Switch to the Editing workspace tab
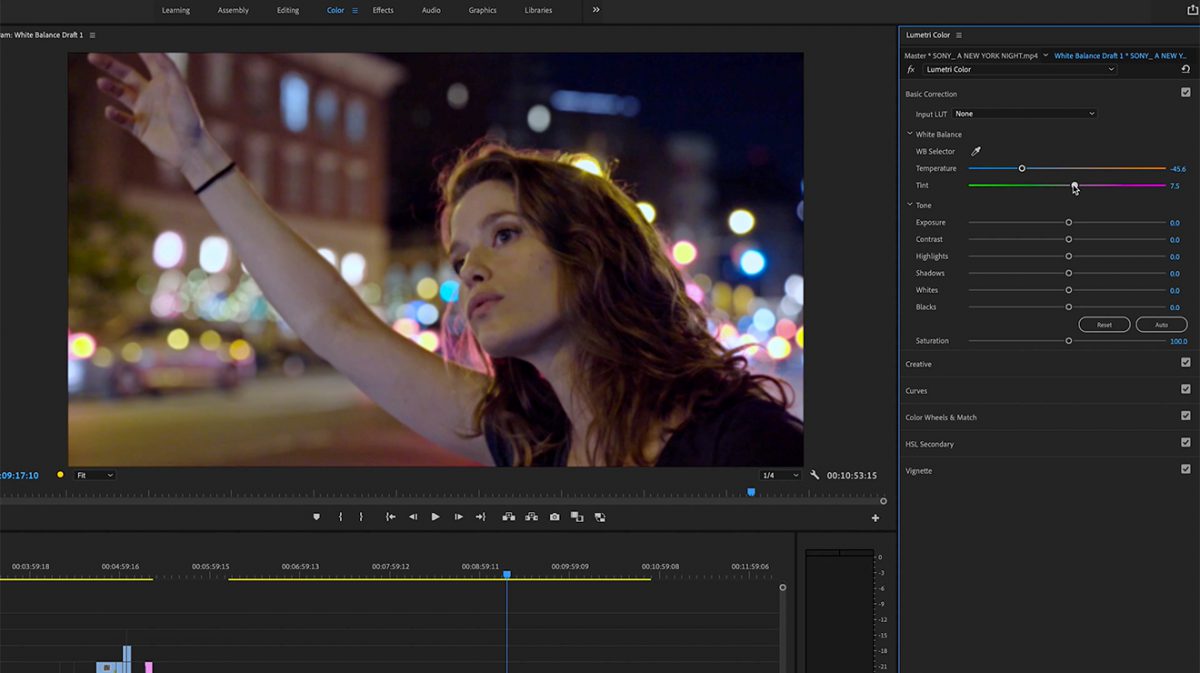Viewport: 1200px width, 673px height. [287, 10]
